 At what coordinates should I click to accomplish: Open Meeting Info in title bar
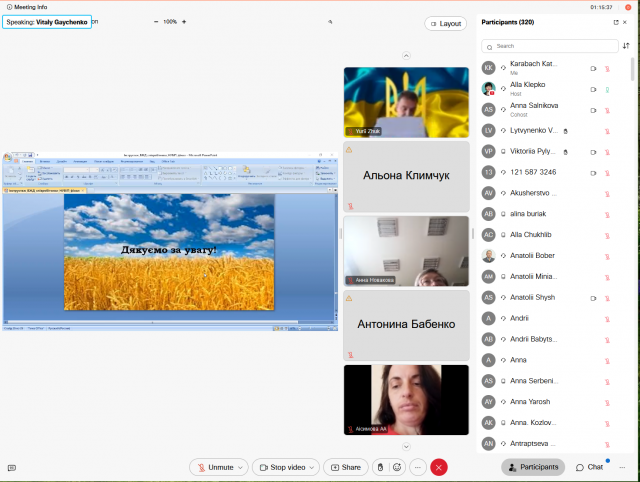click(x=26, y=6)
